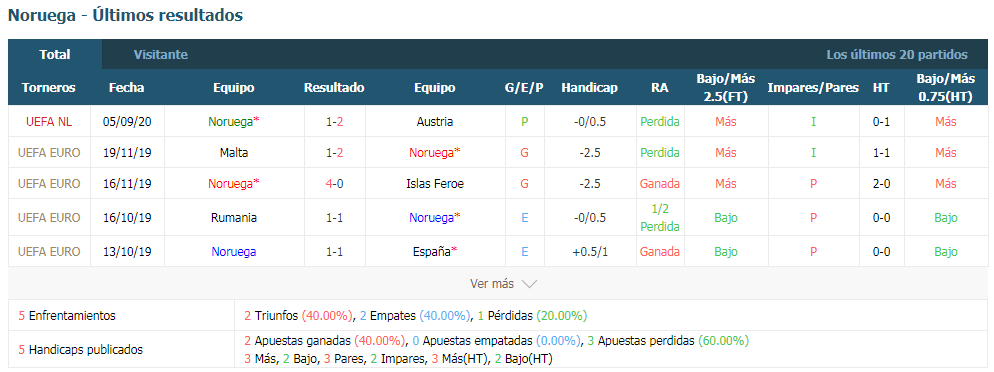Click the Handicap column header
Screen dimensions: 994x372
pos(589,88)
